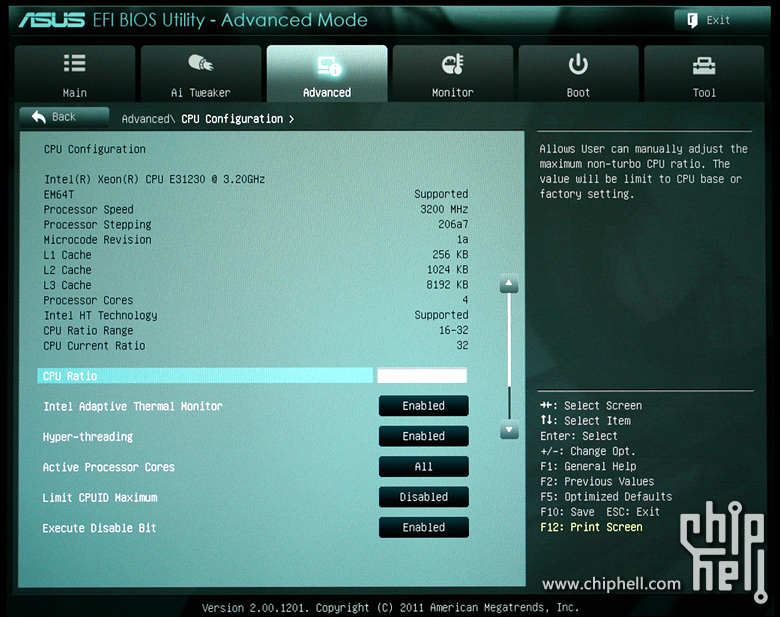The image size is (780, 617).
Task: Click the Monitor thermometer gauge icon
Action: [453, 64]
